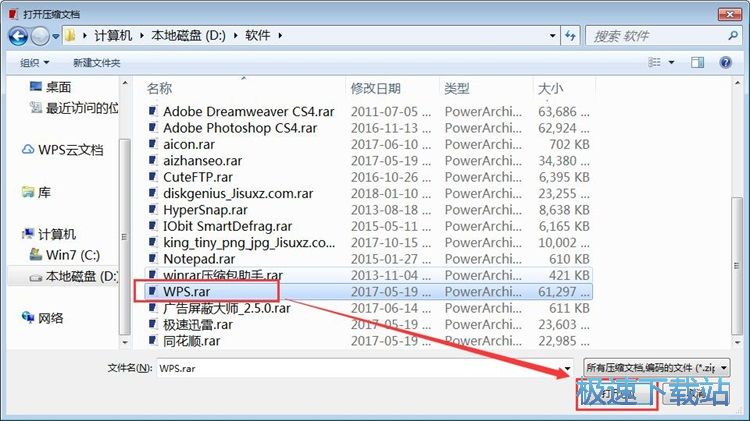Click the blue help question-mark icon
Image resolution: width=750 pixels, height=421 pixels.
coord(725,62)
